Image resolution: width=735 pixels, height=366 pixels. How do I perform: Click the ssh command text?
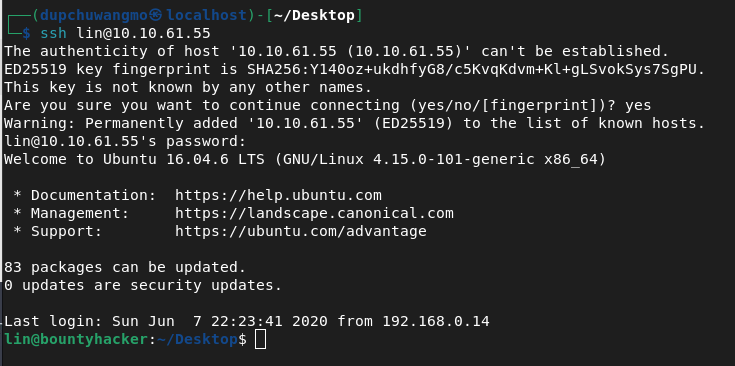tap(53, 33)
